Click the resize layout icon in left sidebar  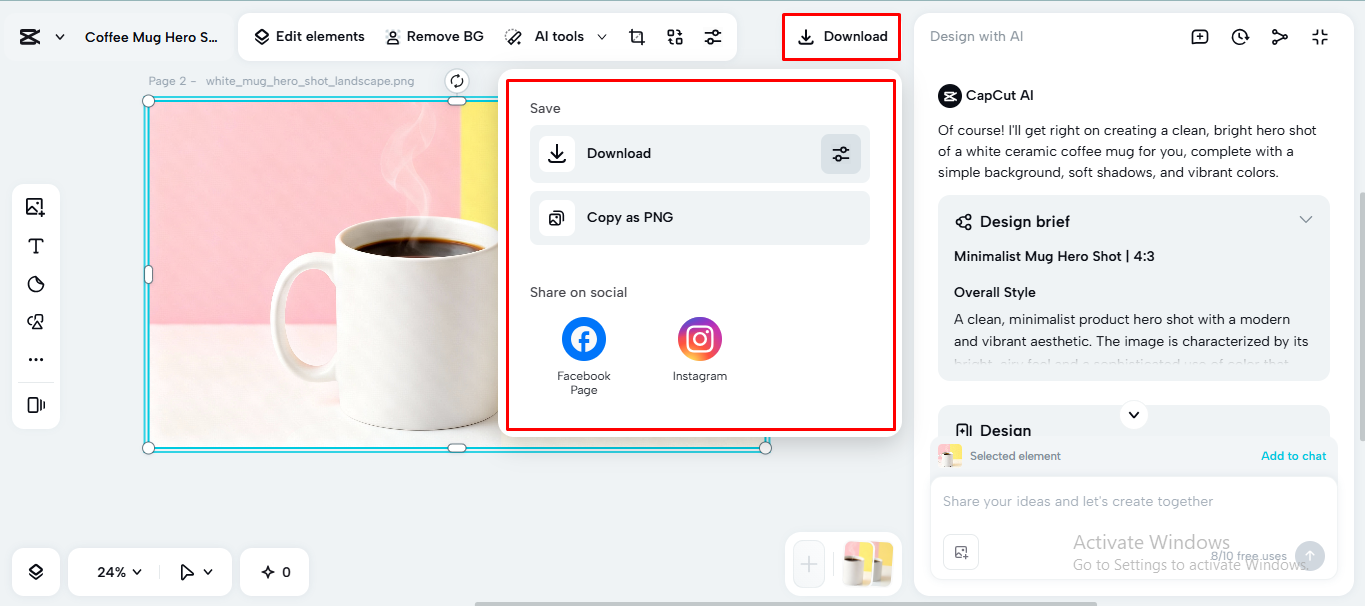[x=36, y=405]
